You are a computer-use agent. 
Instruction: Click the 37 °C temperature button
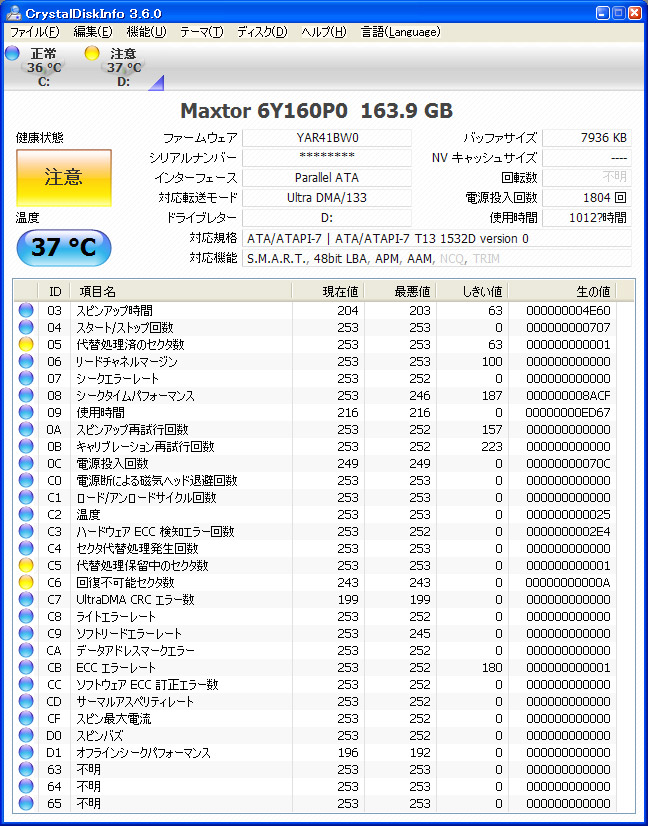(63, 248)
